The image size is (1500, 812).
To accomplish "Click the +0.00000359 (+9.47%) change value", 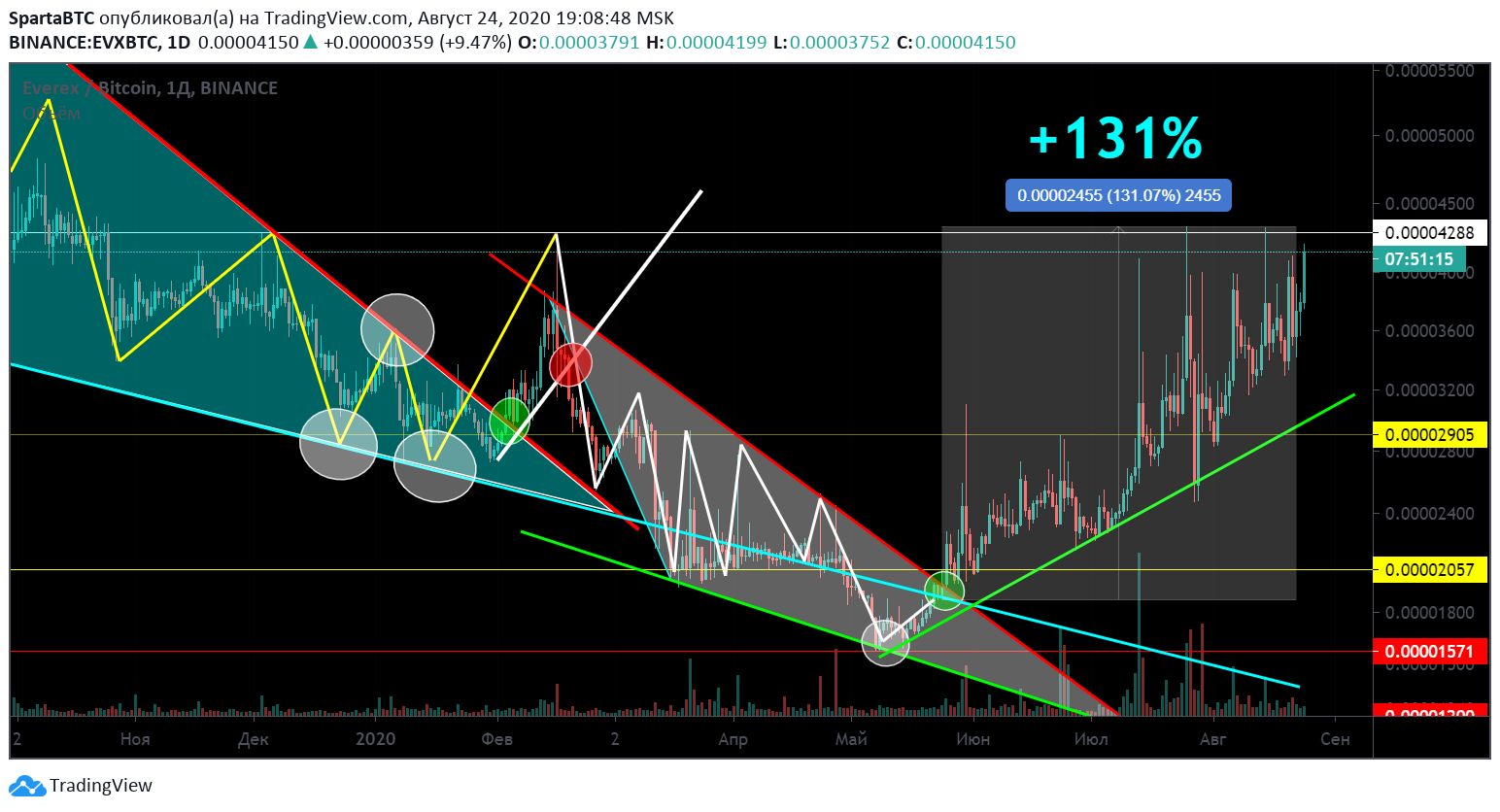I will [x=418, y=43].
